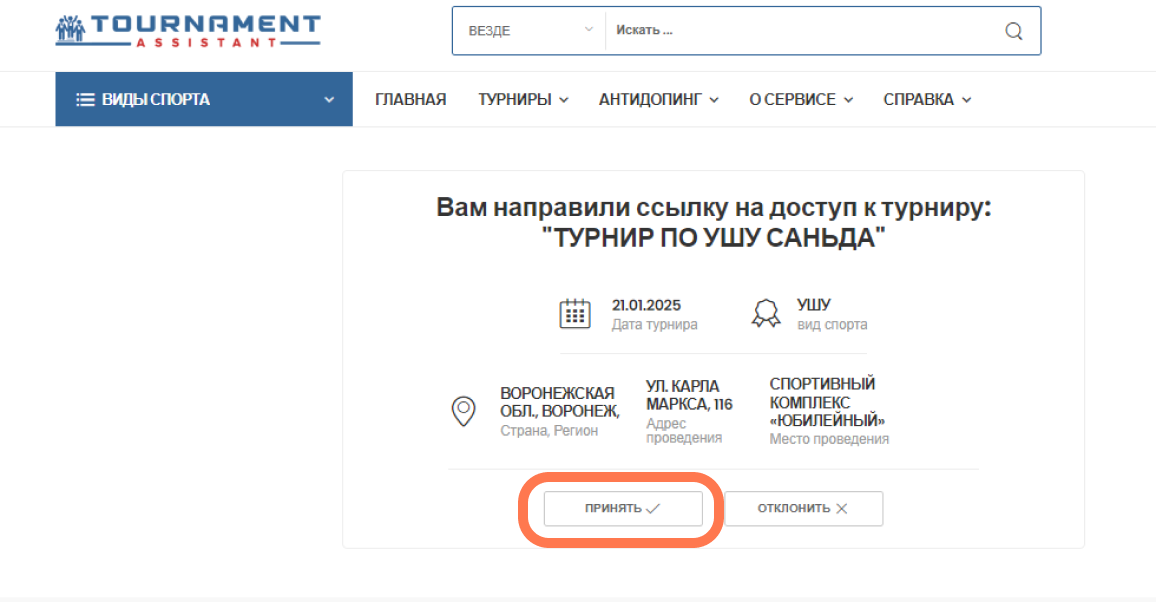The height and width of the screenshot is (602, 1156).
Task: Open the ВЕЗДЕ search scope dropdown
Action: (x=529, y=31)
